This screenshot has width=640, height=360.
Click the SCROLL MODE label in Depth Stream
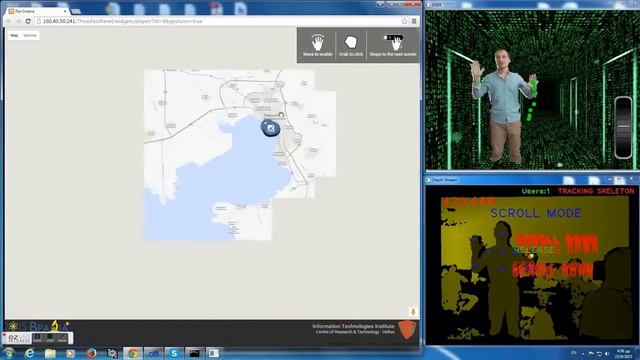tap(536, 213)
